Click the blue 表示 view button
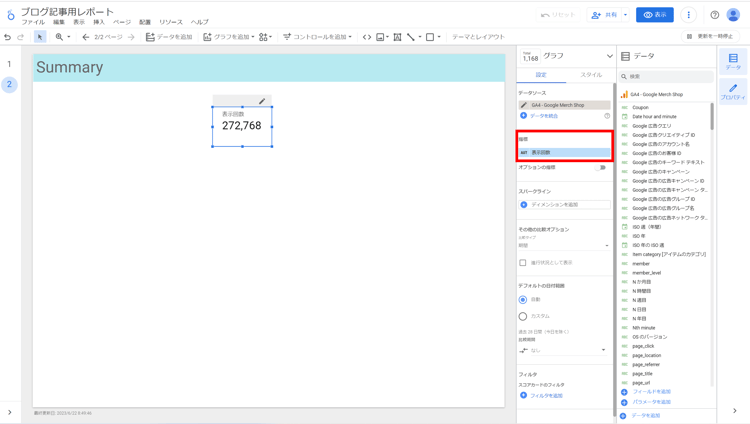The height and width of the screenshot is (424, 750). (655, 15)
